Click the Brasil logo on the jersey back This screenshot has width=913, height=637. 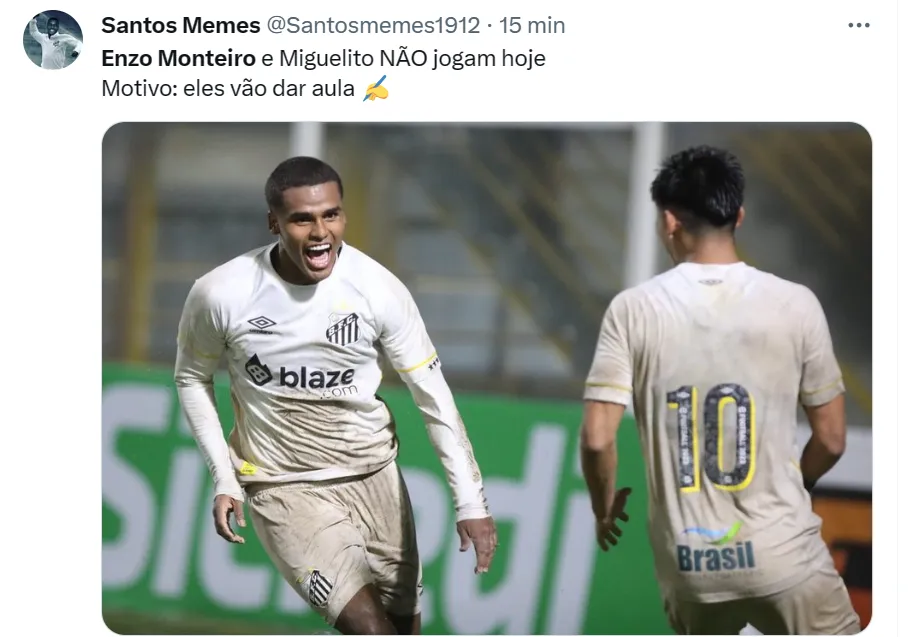[716, 548]
